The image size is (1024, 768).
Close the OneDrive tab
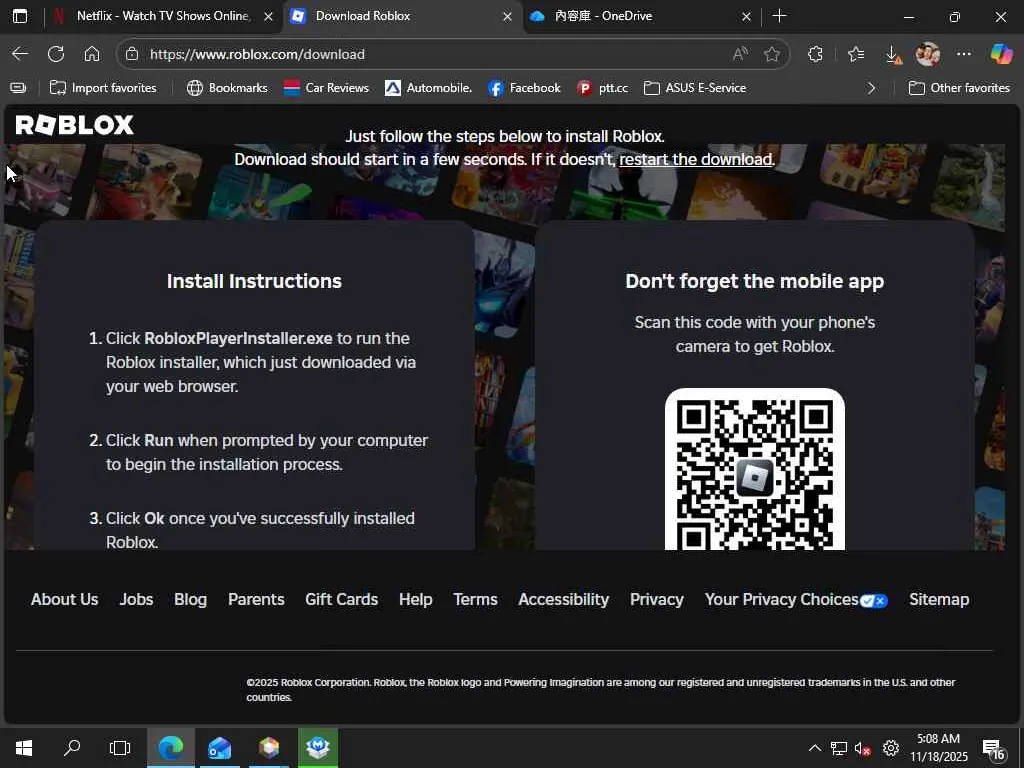(746, 17)
